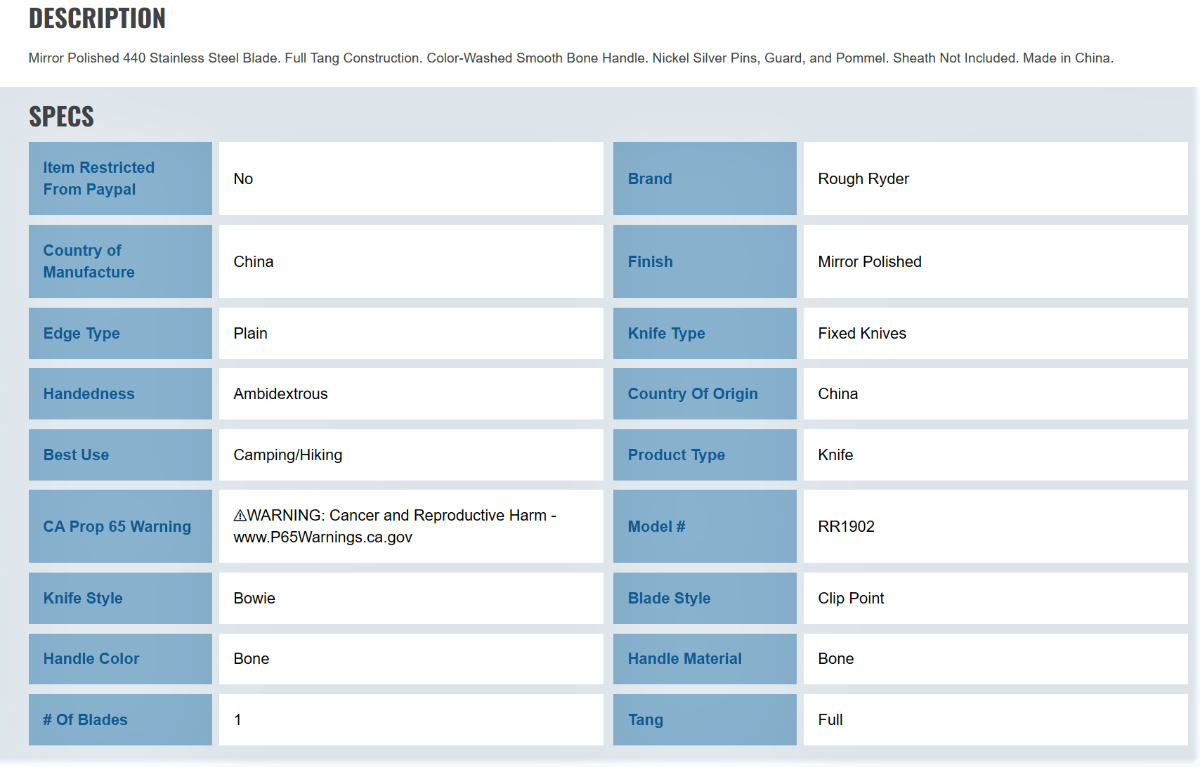Click the 'Ambidextrous' value
Viewport: 1200px width, 770px height.
pos(281,394)
